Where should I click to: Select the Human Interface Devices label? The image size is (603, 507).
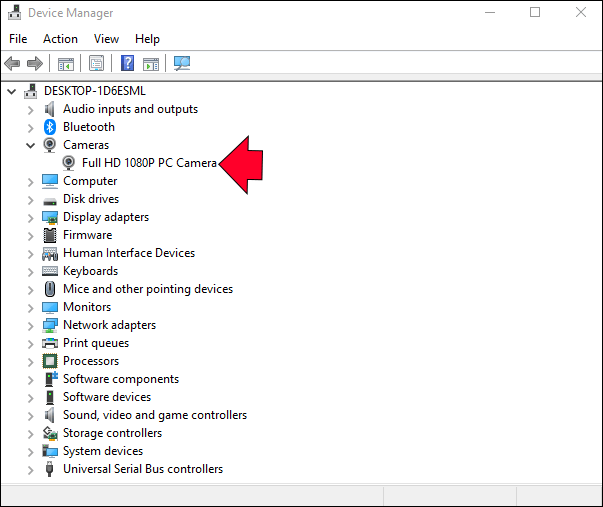pos(129,253)
